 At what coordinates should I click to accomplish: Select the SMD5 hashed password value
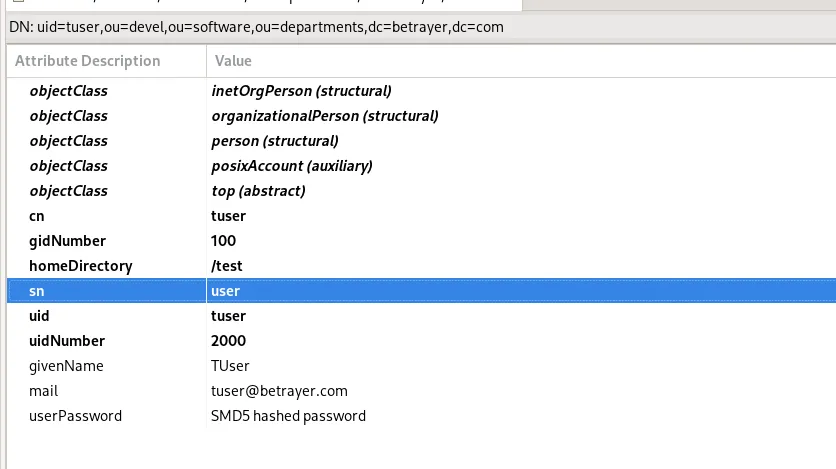point(288,416)
